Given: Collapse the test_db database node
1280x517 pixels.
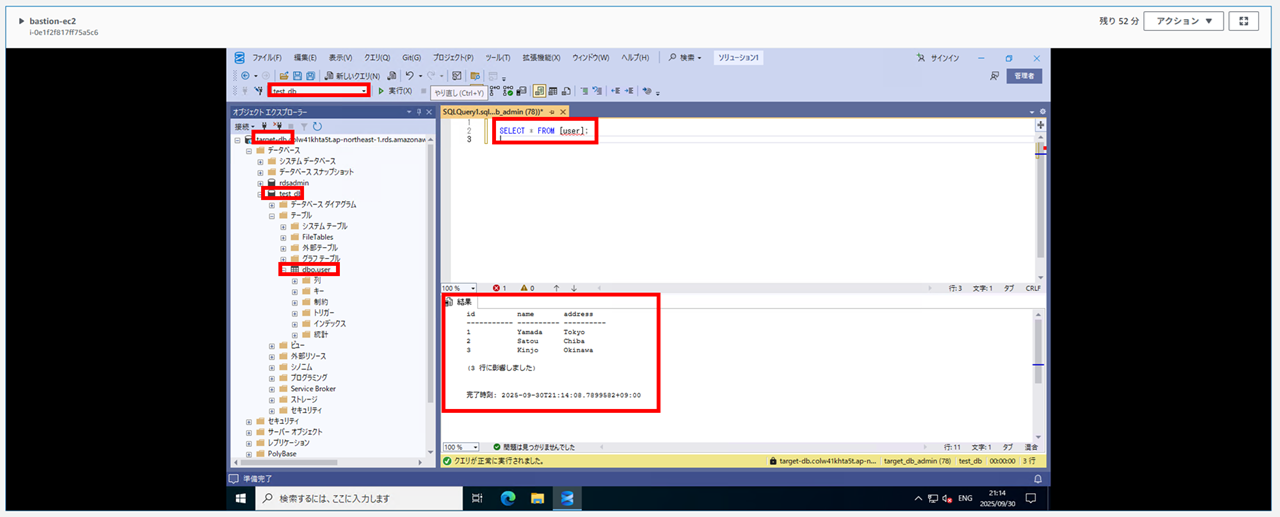Looking at the screenshot, I should click(260, 194).
